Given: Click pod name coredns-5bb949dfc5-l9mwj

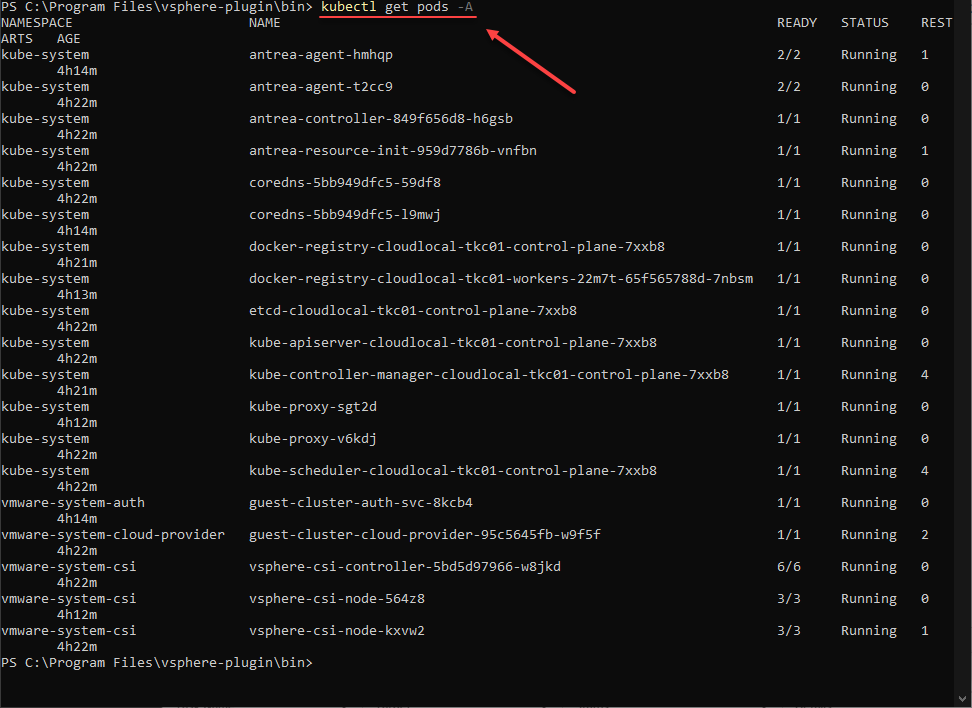Looking at the screenshot, I should click(345, 215).
